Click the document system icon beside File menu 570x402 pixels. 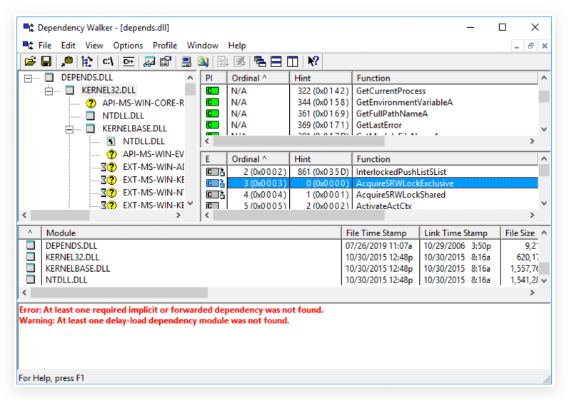coord(28,45)
